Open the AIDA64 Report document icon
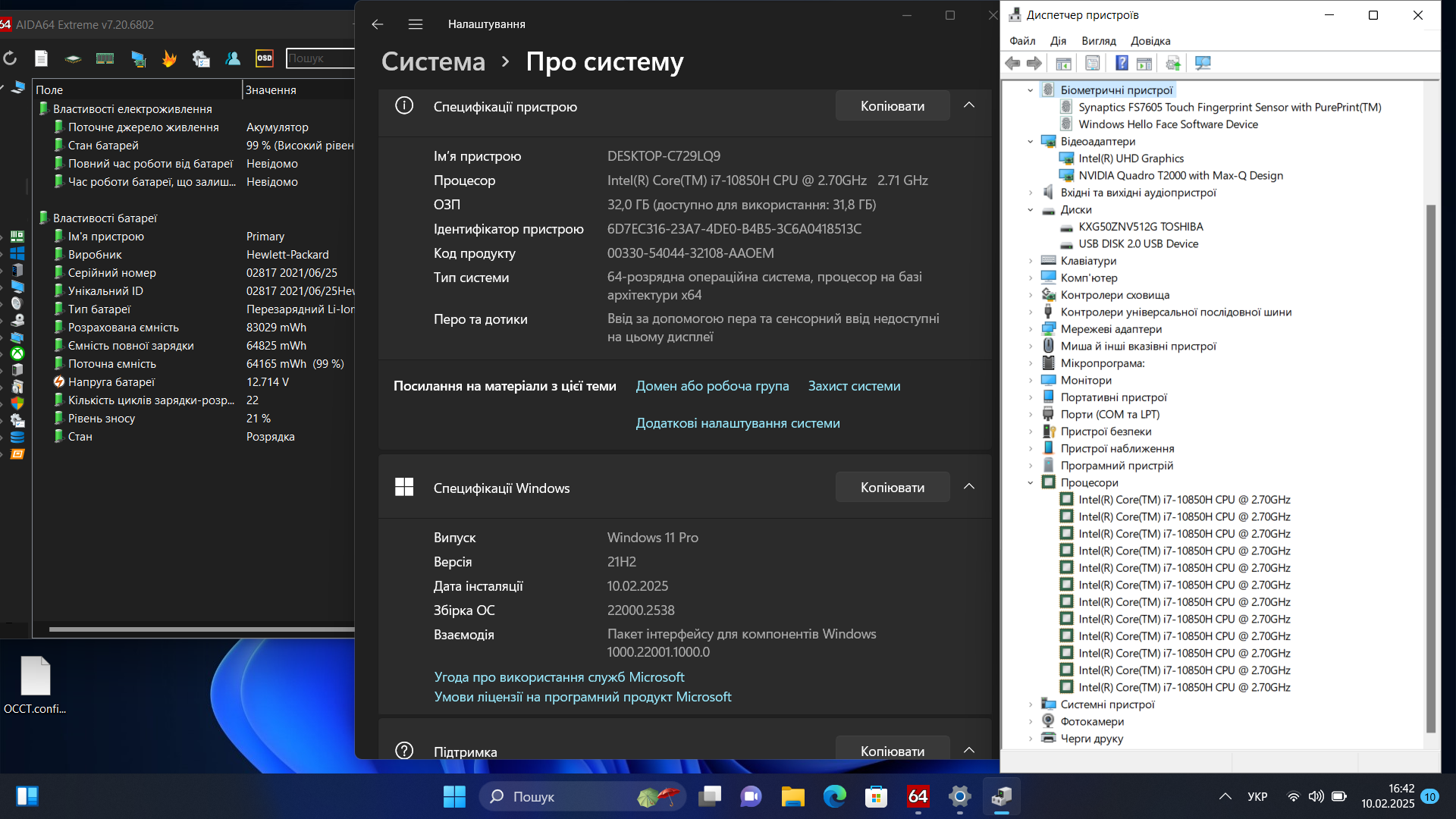 coord(41,58)
